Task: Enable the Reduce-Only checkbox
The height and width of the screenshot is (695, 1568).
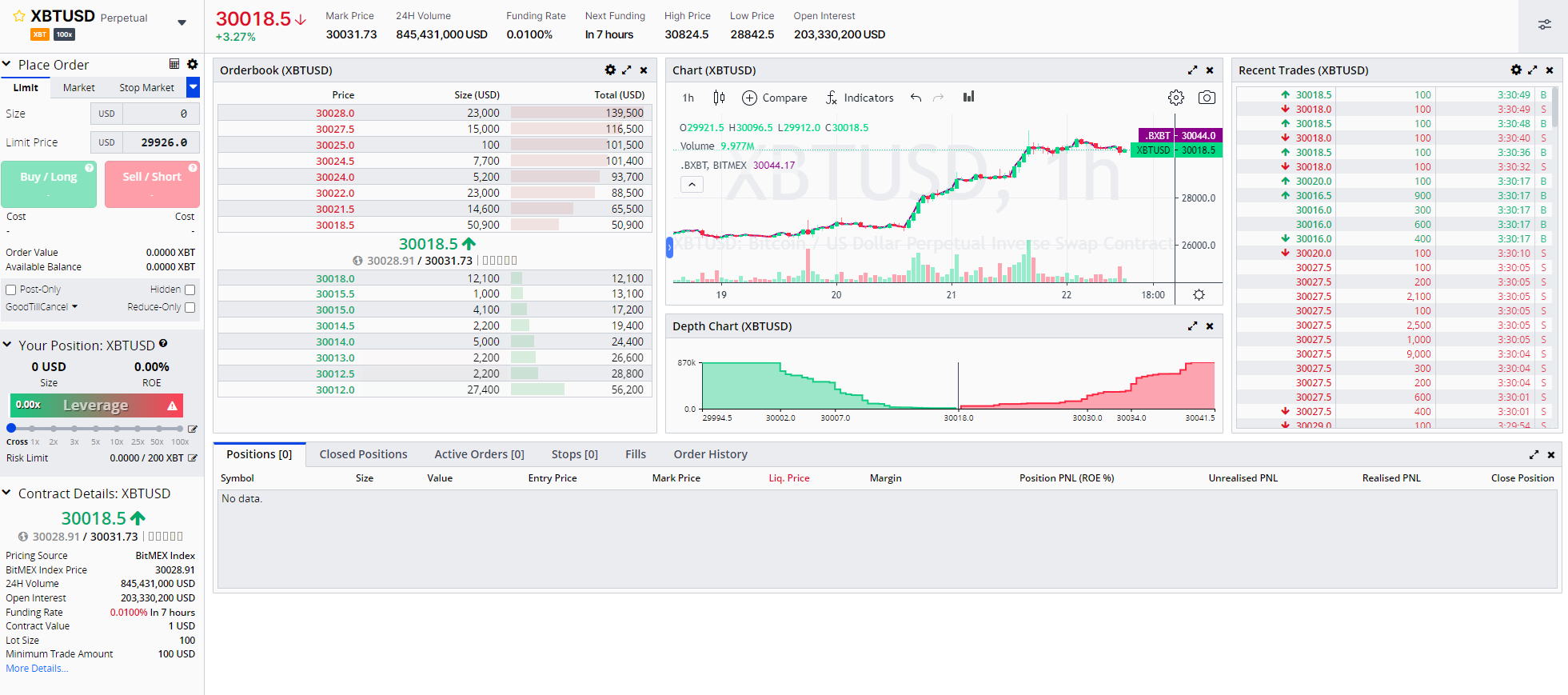Action: click(x=190, y=307)
